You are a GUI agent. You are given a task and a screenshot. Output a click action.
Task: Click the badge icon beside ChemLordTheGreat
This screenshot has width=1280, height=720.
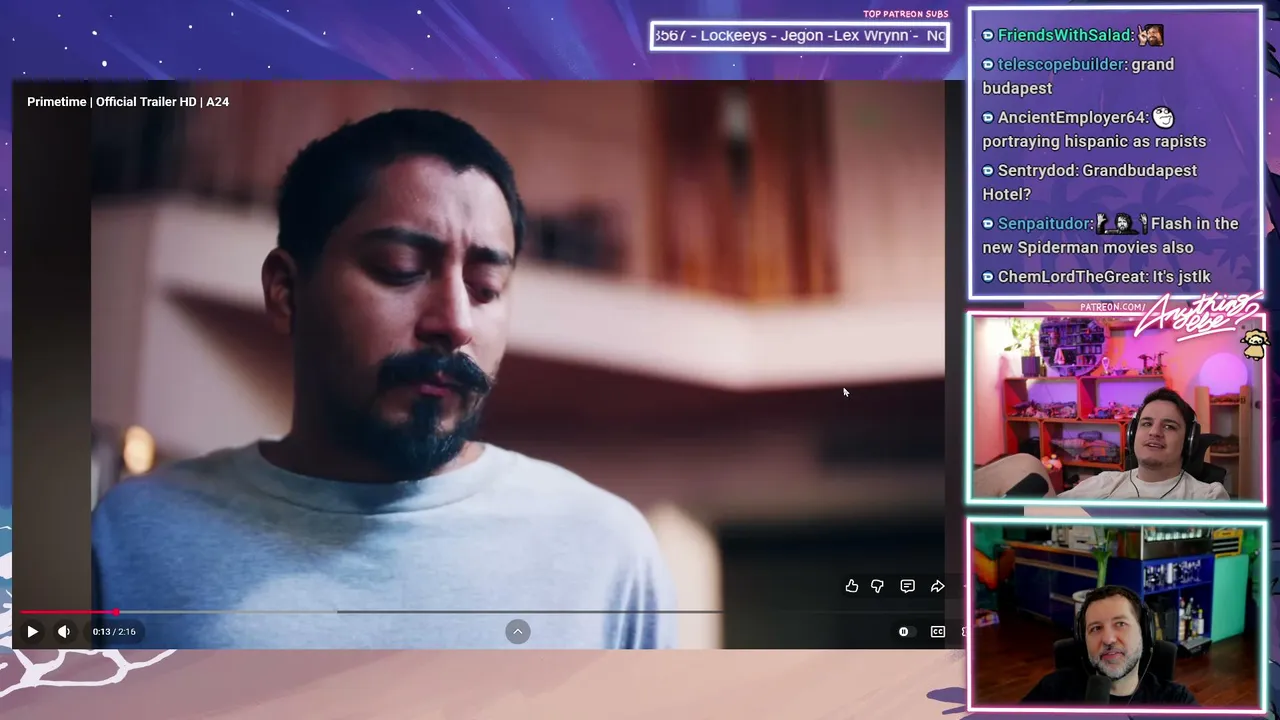988,276
